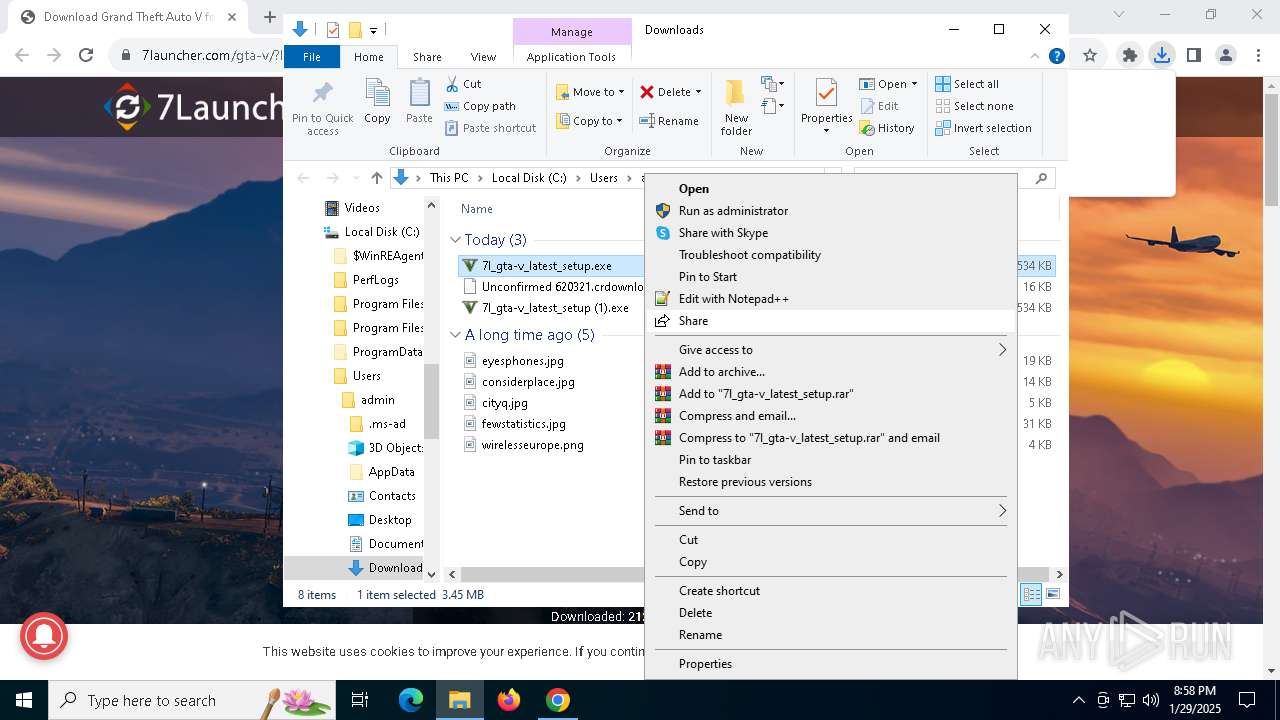Reload the Chrome page
This screenshot has width=1280, height=720.
point(86,55)
